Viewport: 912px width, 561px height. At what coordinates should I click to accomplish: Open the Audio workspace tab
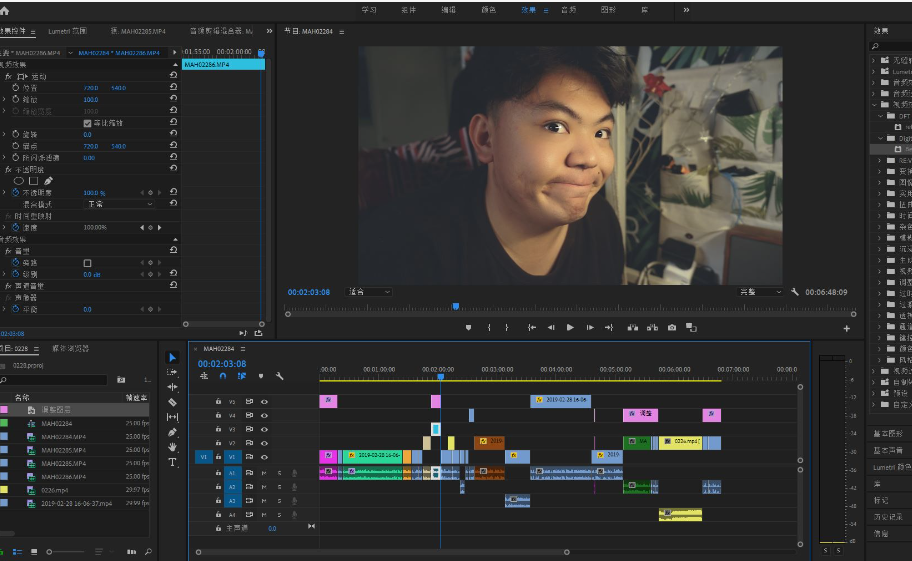point(568,10)
